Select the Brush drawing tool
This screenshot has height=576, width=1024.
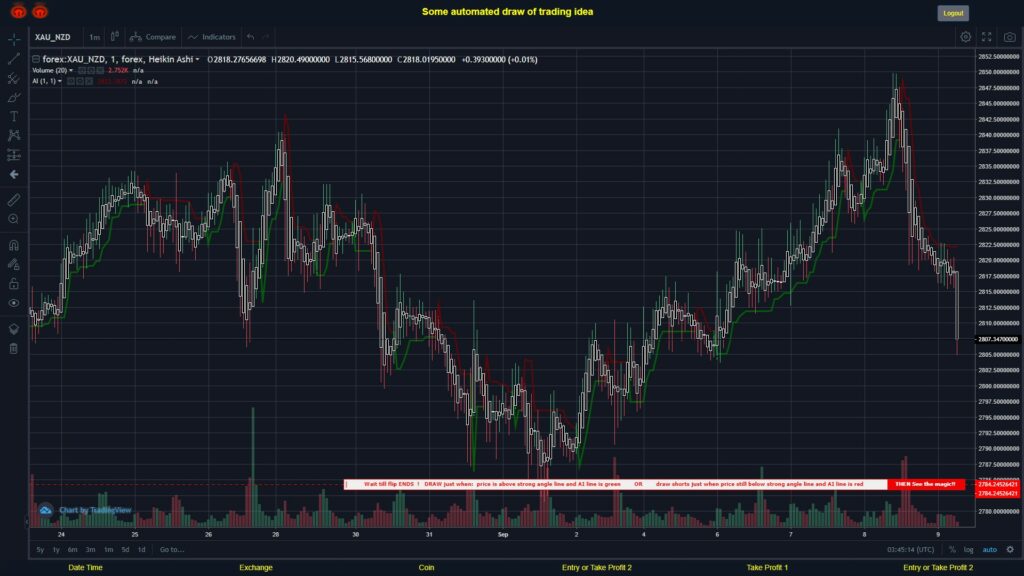14,96
